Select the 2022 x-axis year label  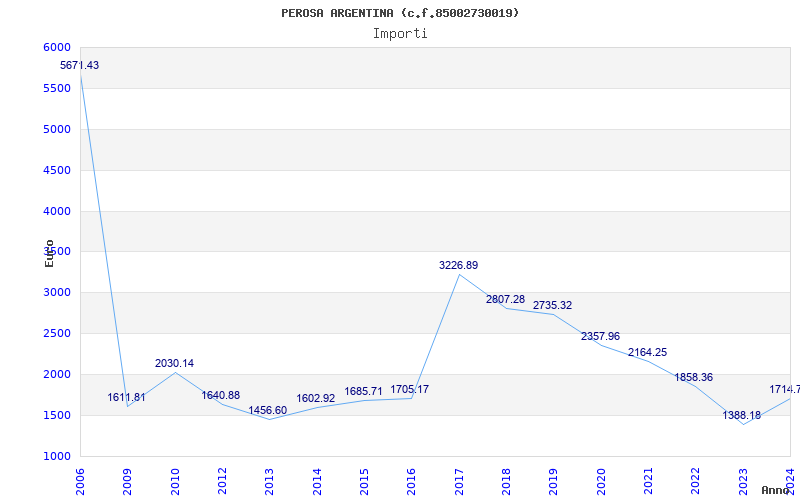[696, 481]
